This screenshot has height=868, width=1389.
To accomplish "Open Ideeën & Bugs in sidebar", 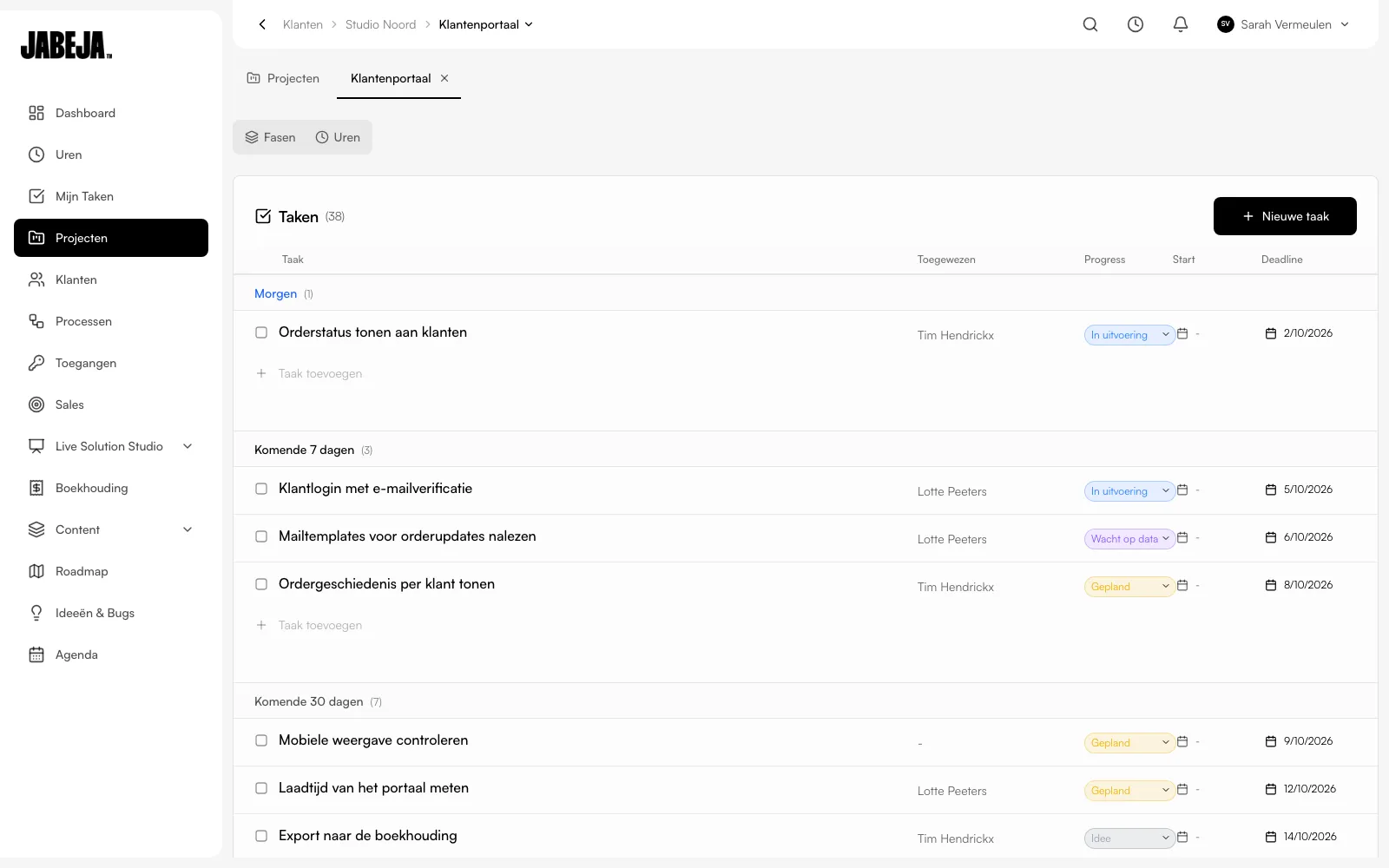I will [x=111, y=613].
